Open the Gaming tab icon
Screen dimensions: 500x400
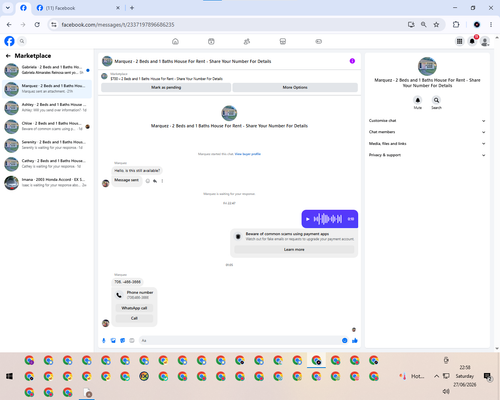pos(318,41)
